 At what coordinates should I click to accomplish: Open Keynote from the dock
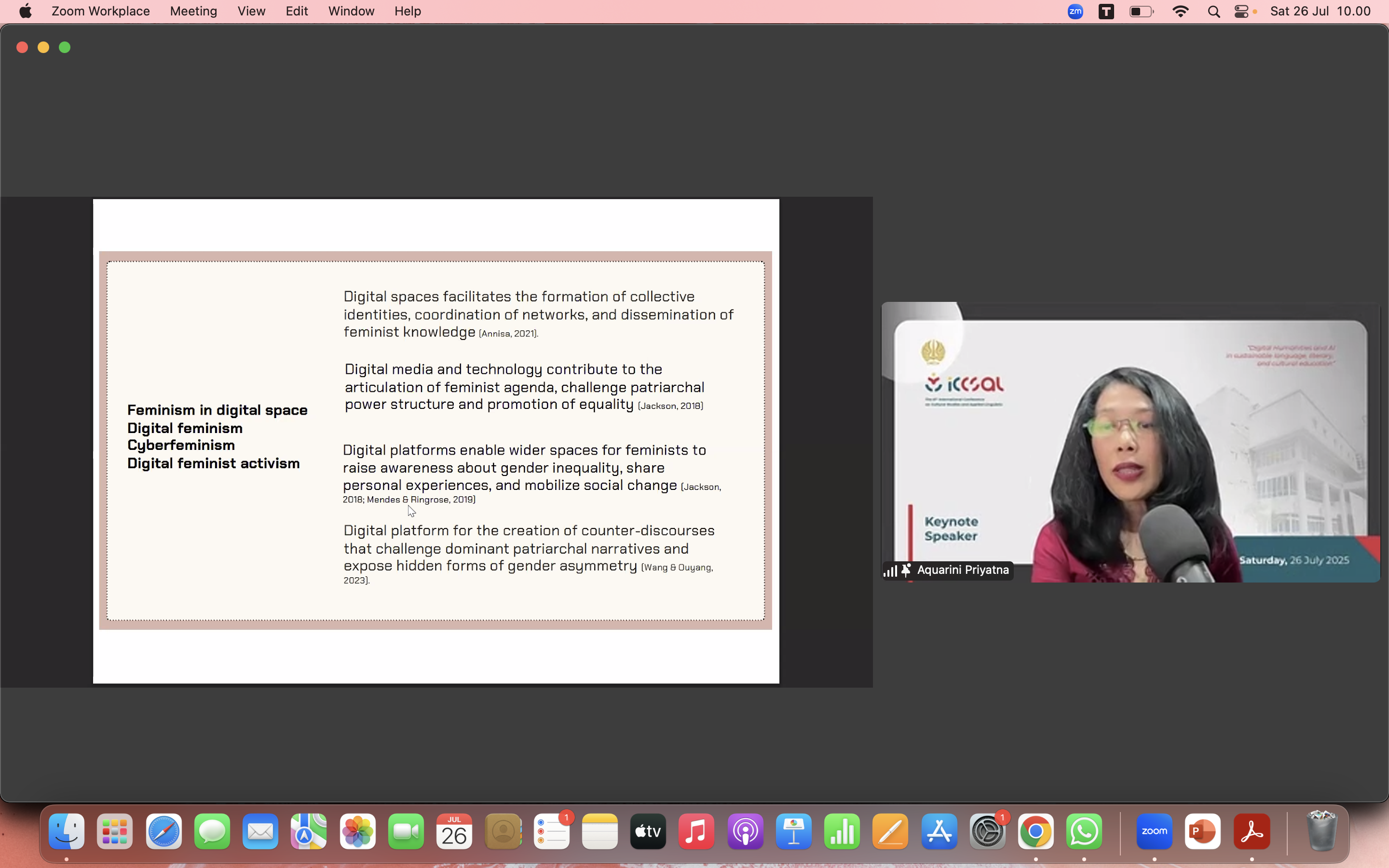794,831
